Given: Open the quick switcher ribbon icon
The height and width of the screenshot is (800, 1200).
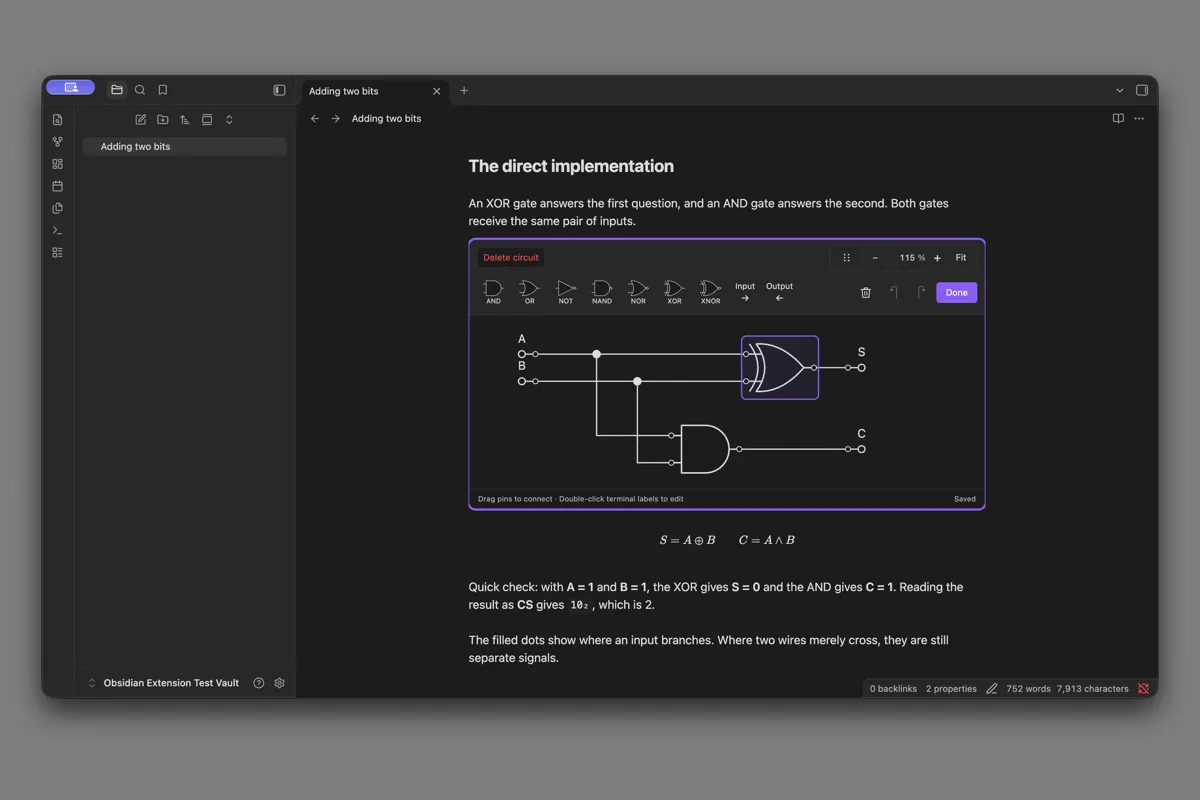Looking at the screenshot, I should pos(57,120).
